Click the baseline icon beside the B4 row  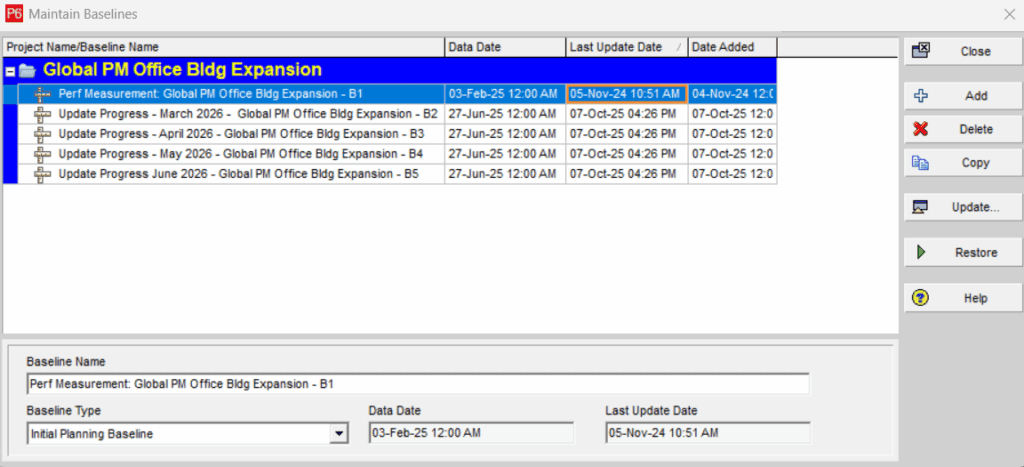(42, 154)
